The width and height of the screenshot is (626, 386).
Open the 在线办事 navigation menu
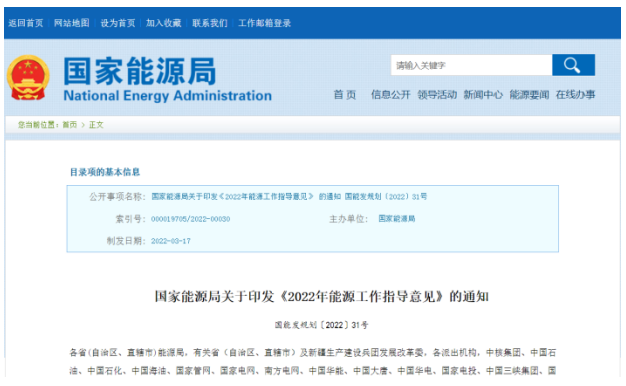click(575, 95)
